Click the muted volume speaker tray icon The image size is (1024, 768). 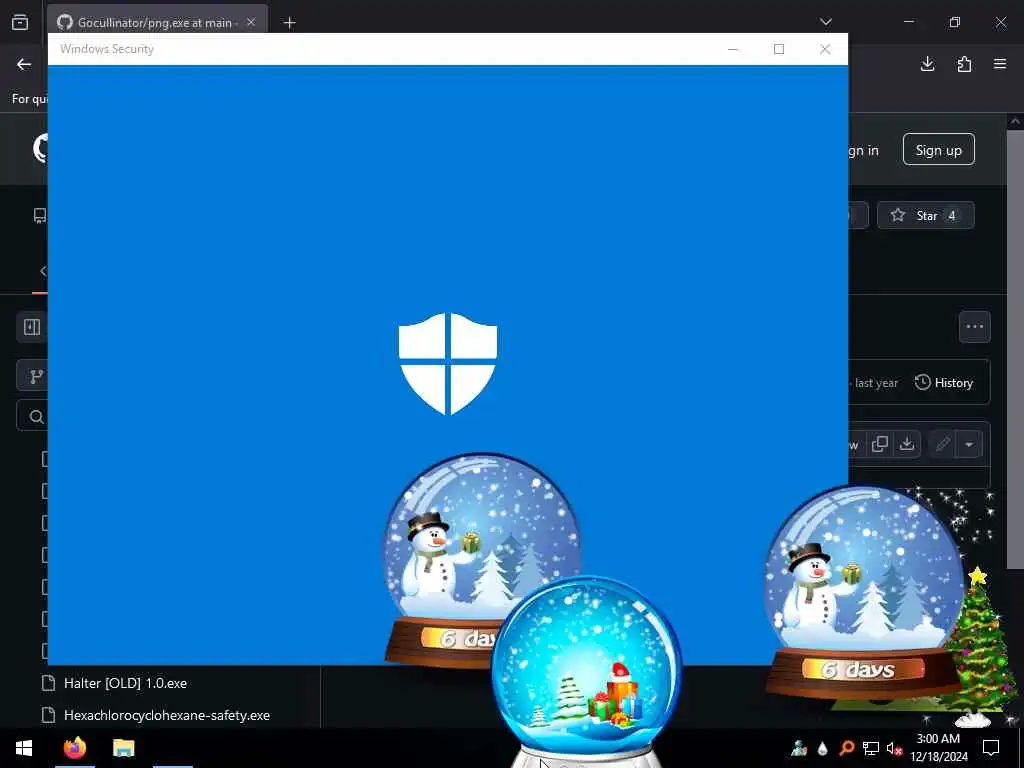[894, 748]
